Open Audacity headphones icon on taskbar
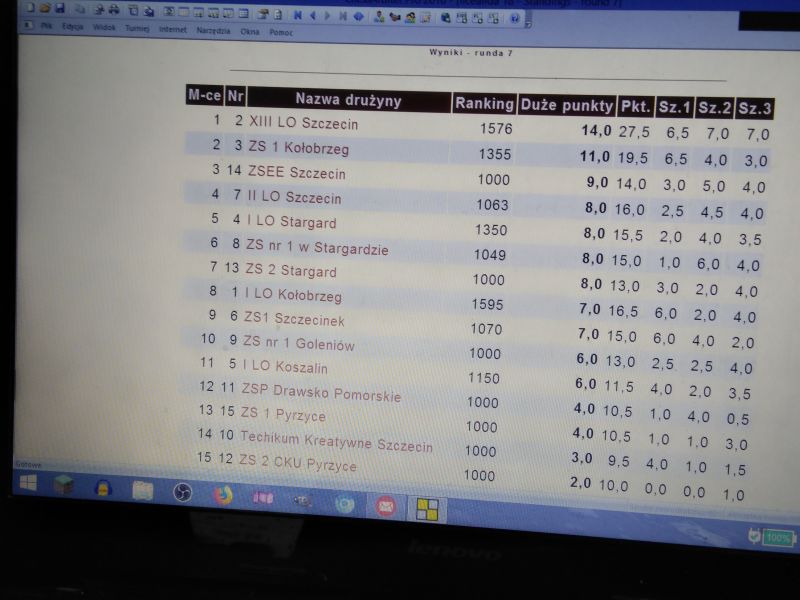 point(103,488)
